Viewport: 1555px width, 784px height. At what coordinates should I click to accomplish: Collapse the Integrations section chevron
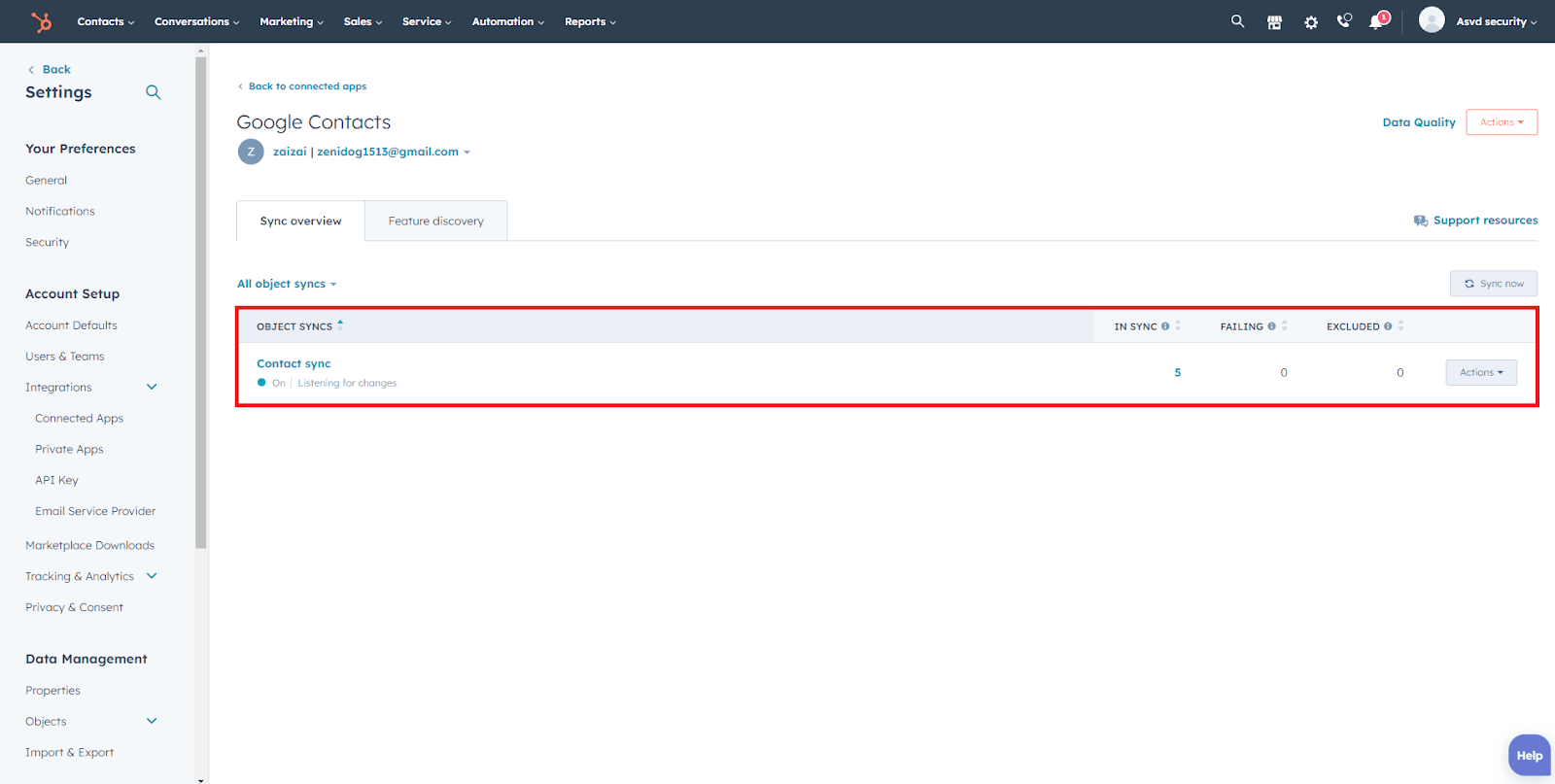coord(152,387)
